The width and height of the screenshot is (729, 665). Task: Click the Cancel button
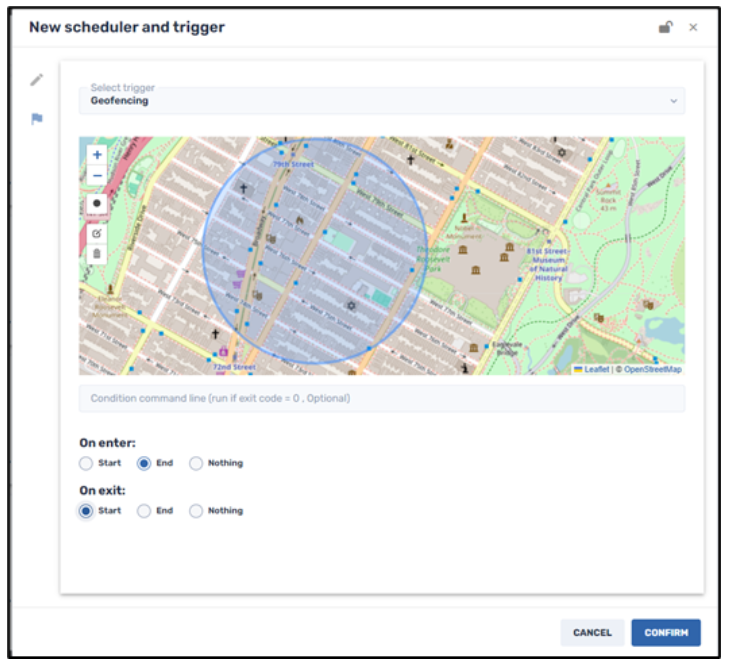point(592,632)
